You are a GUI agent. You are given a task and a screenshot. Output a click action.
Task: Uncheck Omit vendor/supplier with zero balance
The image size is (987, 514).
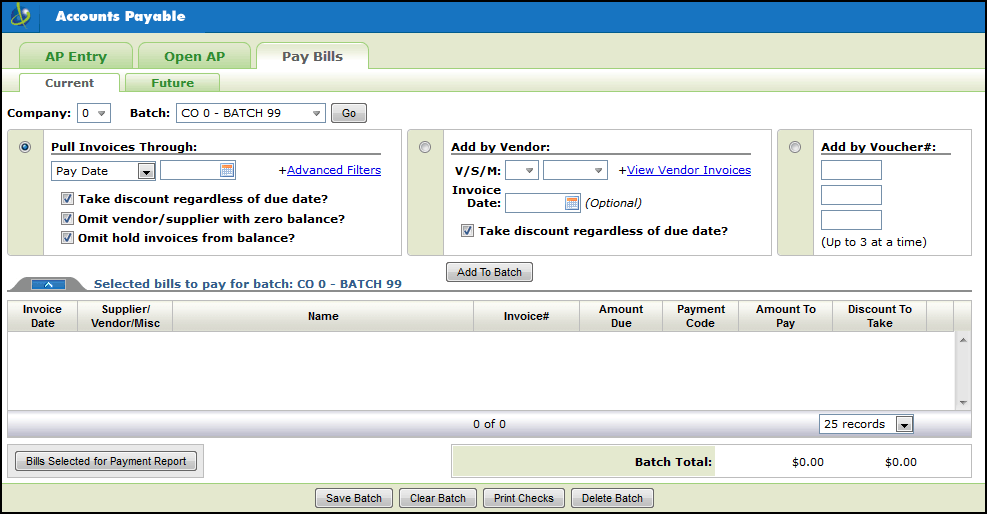point(68,218)
